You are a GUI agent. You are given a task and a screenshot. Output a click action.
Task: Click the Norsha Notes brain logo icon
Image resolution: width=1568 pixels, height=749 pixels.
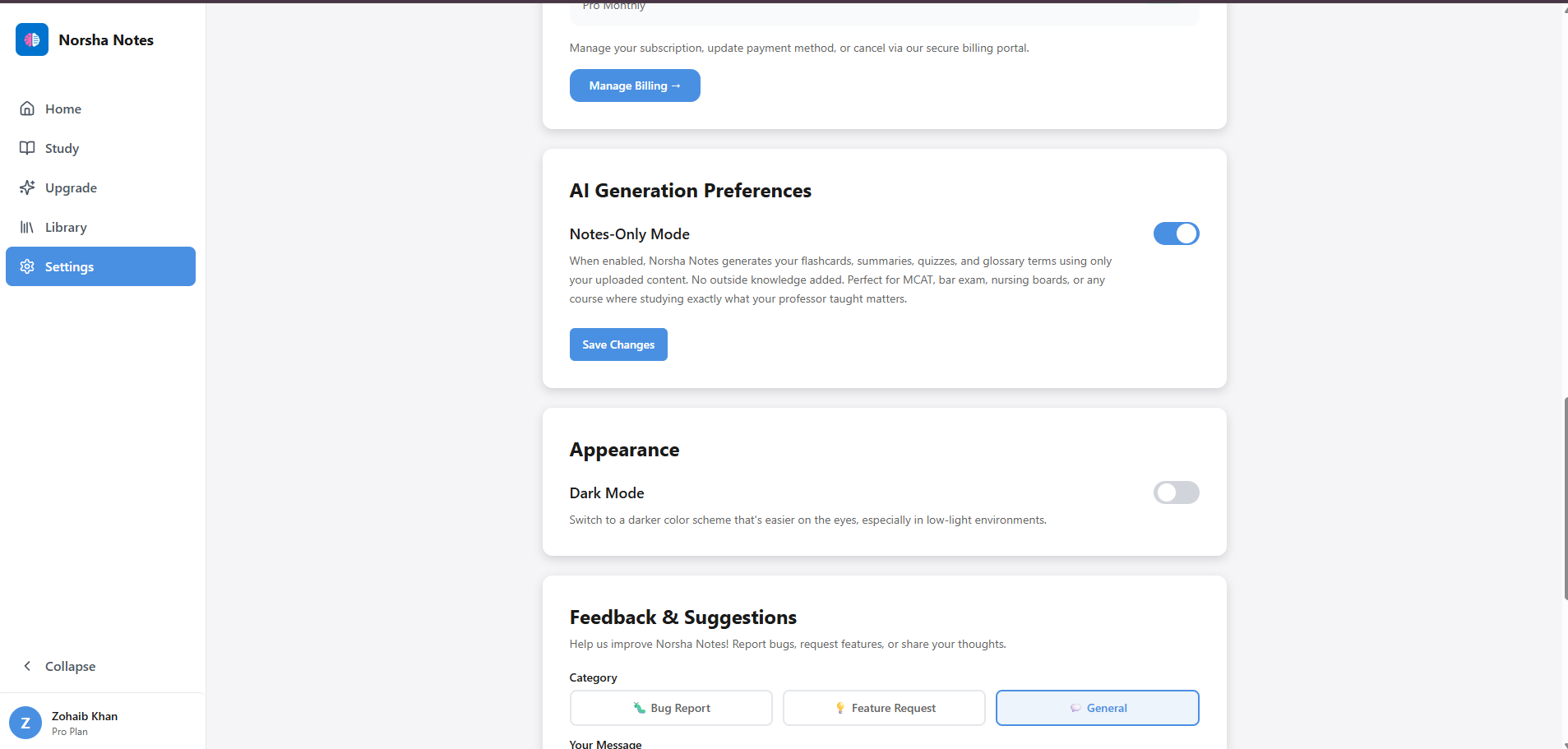pos(32,39)
